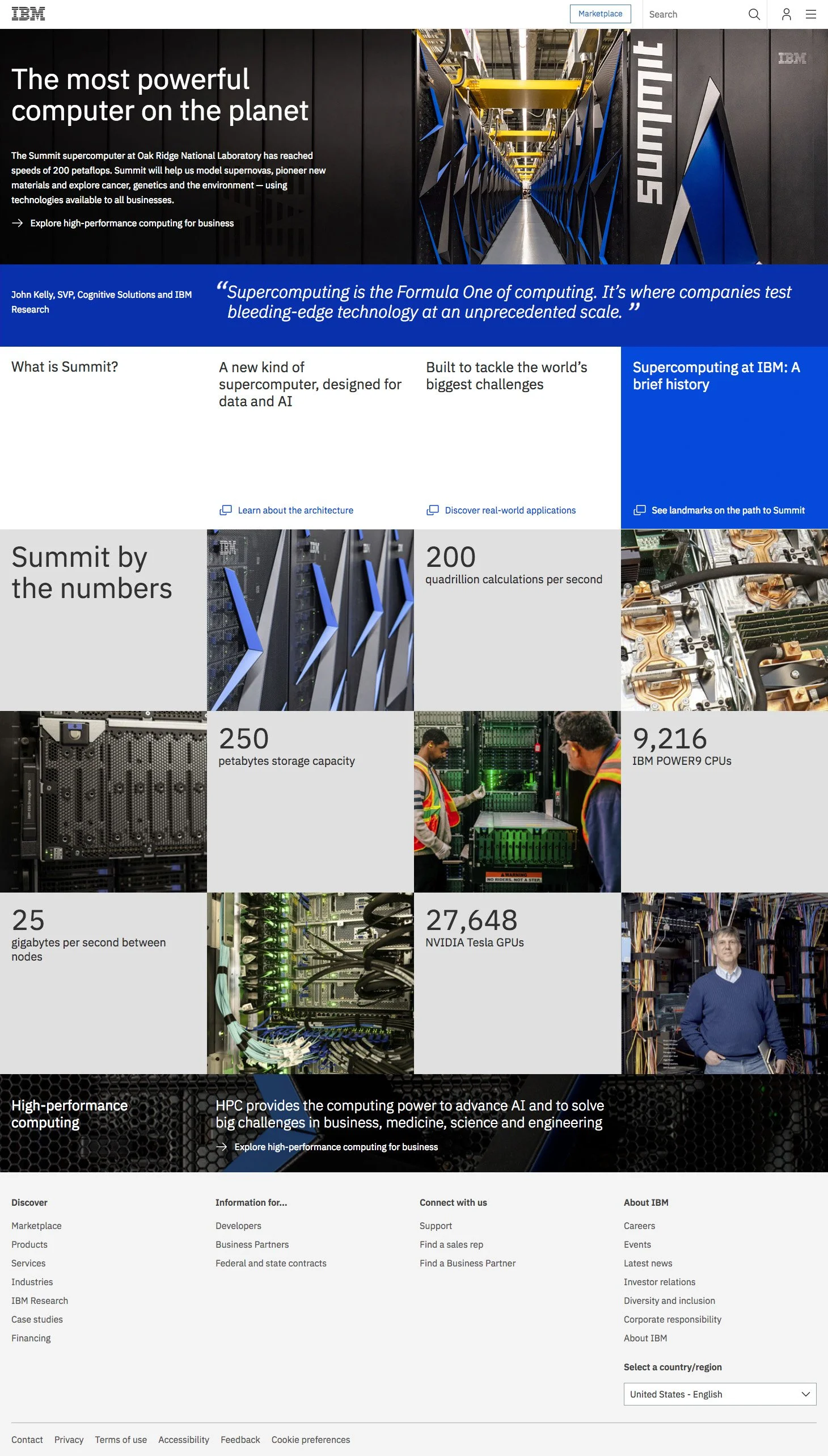The height and width of the screenshot is (1456, 828).
Task: Open the Marketplace button in header
Action: (x=600, y=14)
